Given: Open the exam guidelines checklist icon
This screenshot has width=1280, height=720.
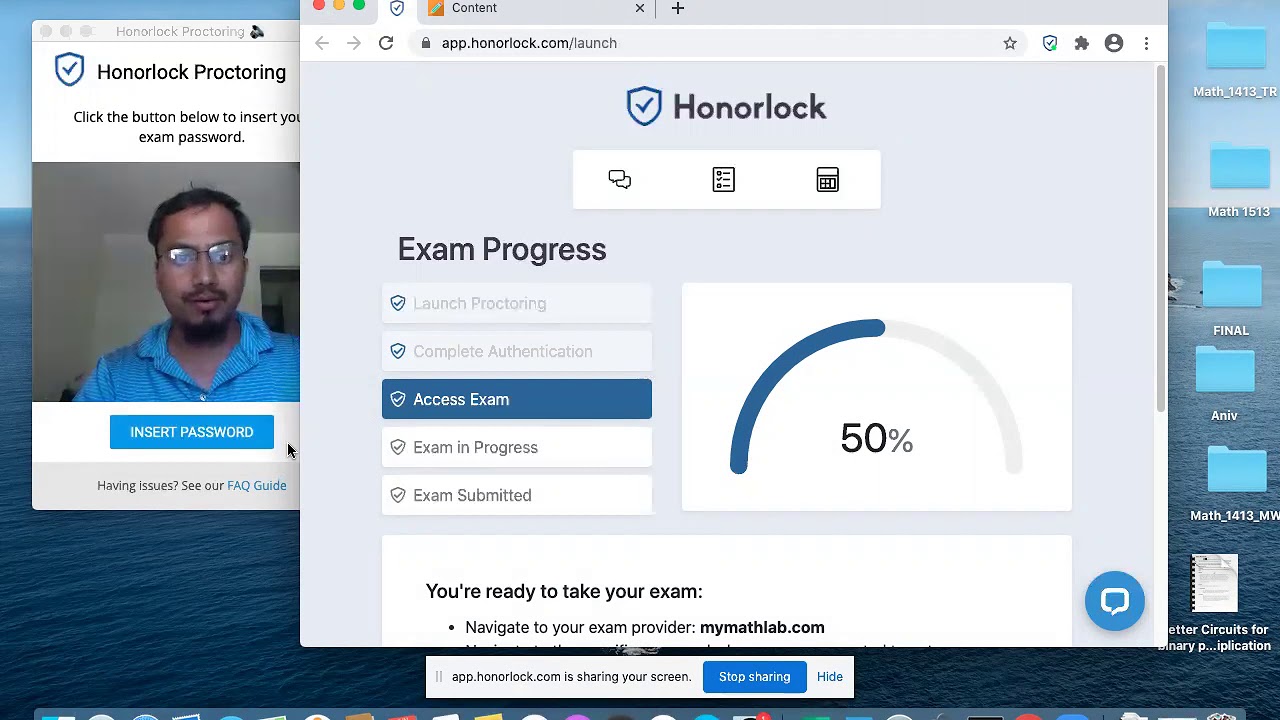Looking at the screenshot, I should coord(724,179).
